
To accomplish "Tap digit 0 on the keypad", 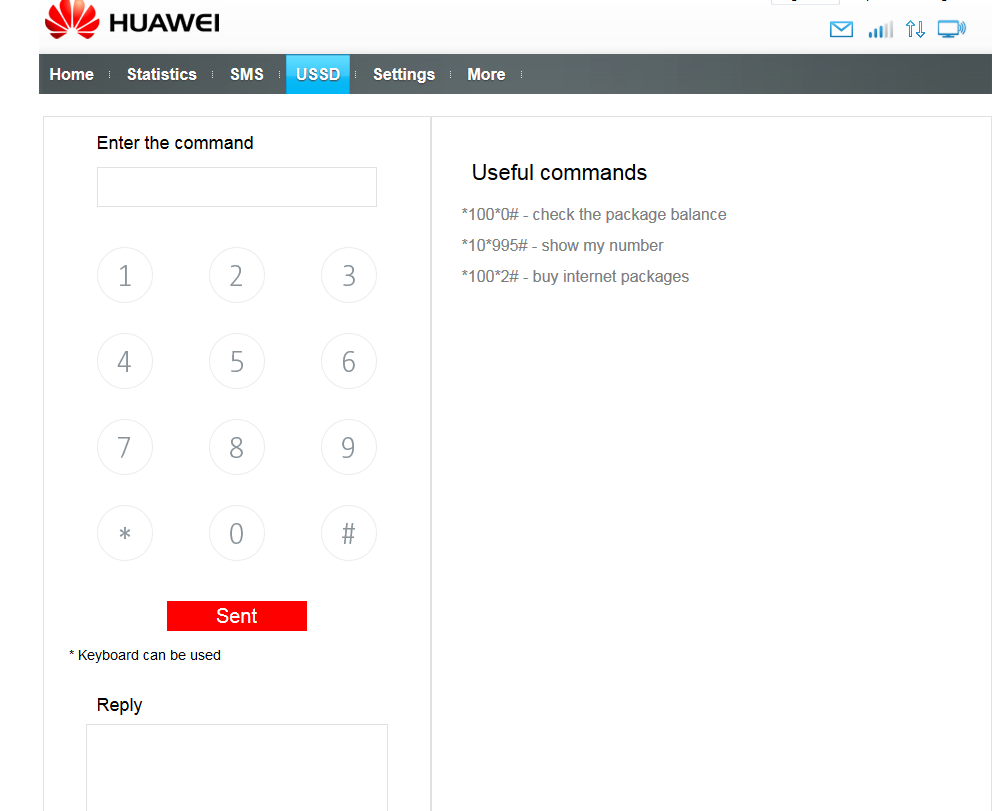I will click(x=237, y=533).
